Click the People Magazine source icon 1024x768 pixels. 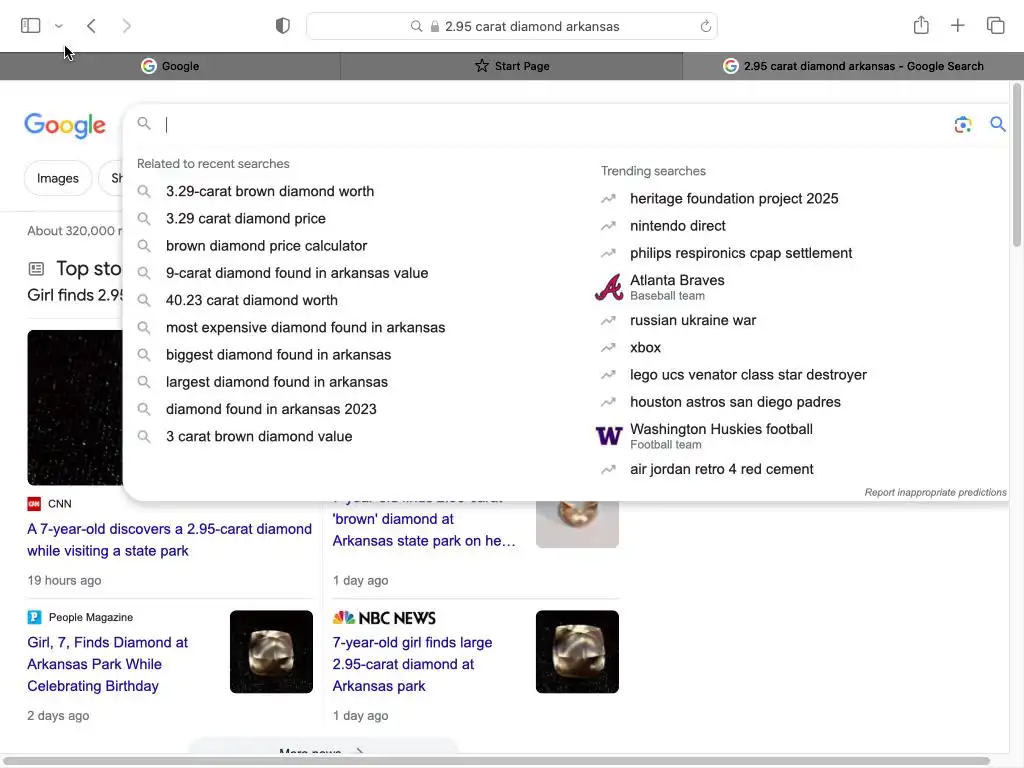coord(34,617)
